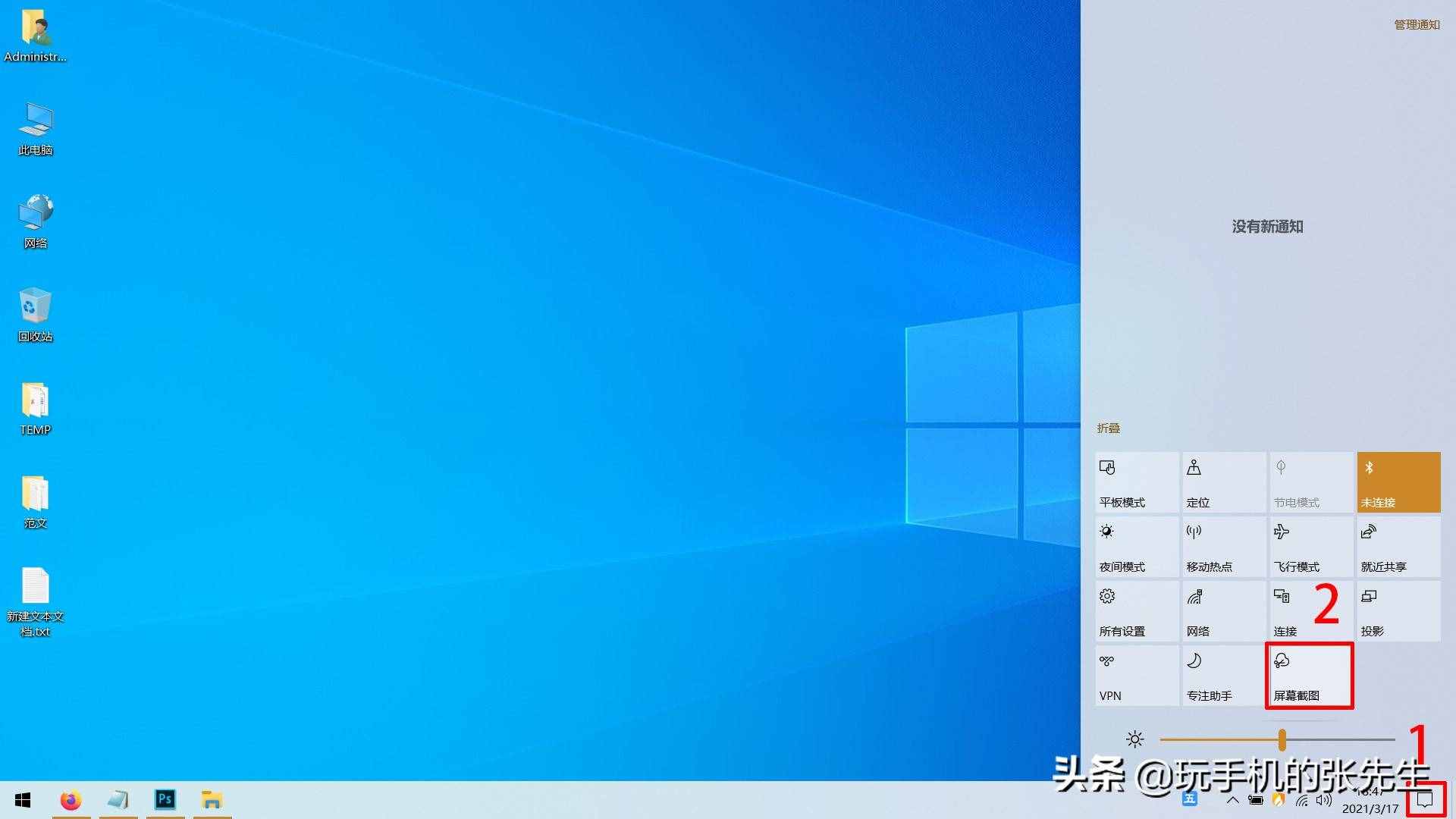Toggle 定位 location tile
1456x819 pixels.
click(x=1224, y=482)
